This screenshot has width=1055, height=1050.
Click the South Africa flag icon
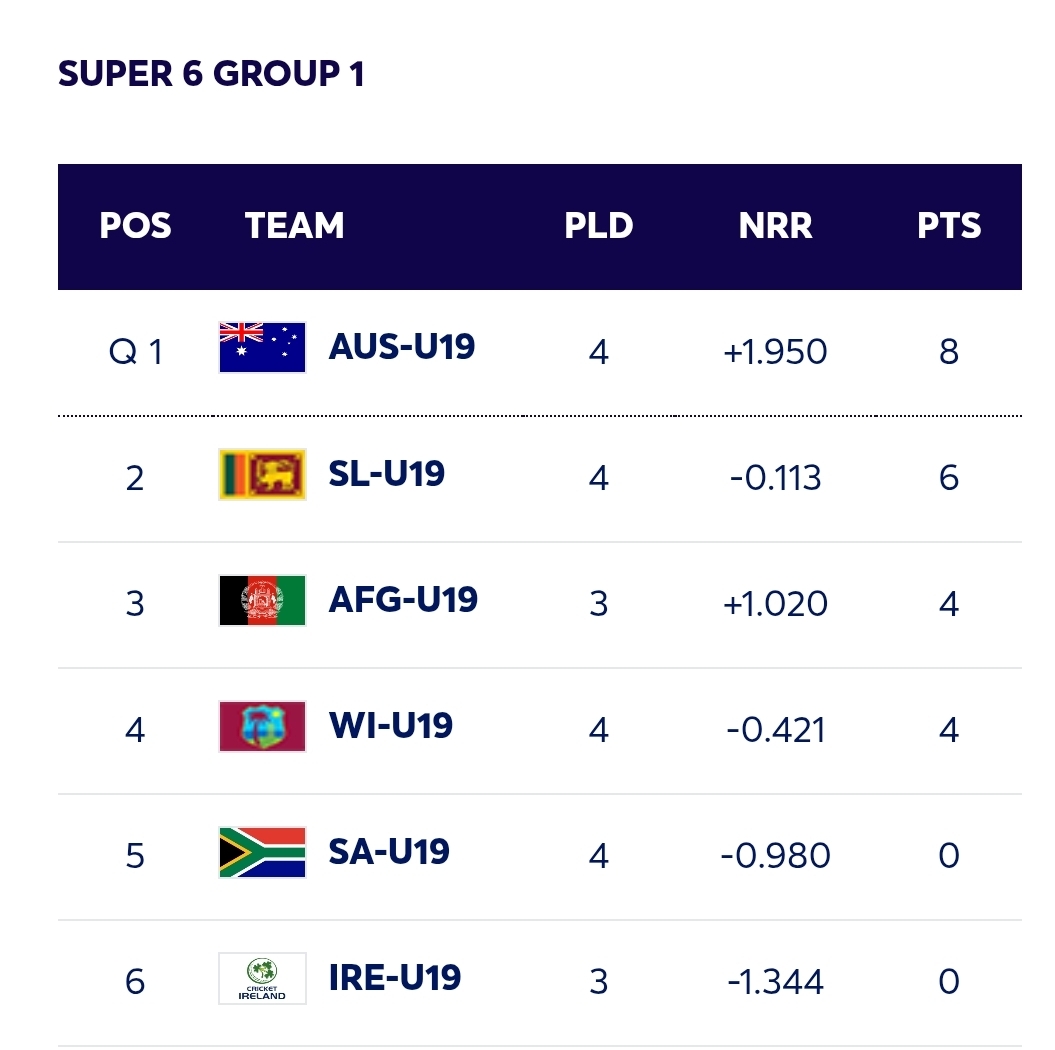[262, 852]
